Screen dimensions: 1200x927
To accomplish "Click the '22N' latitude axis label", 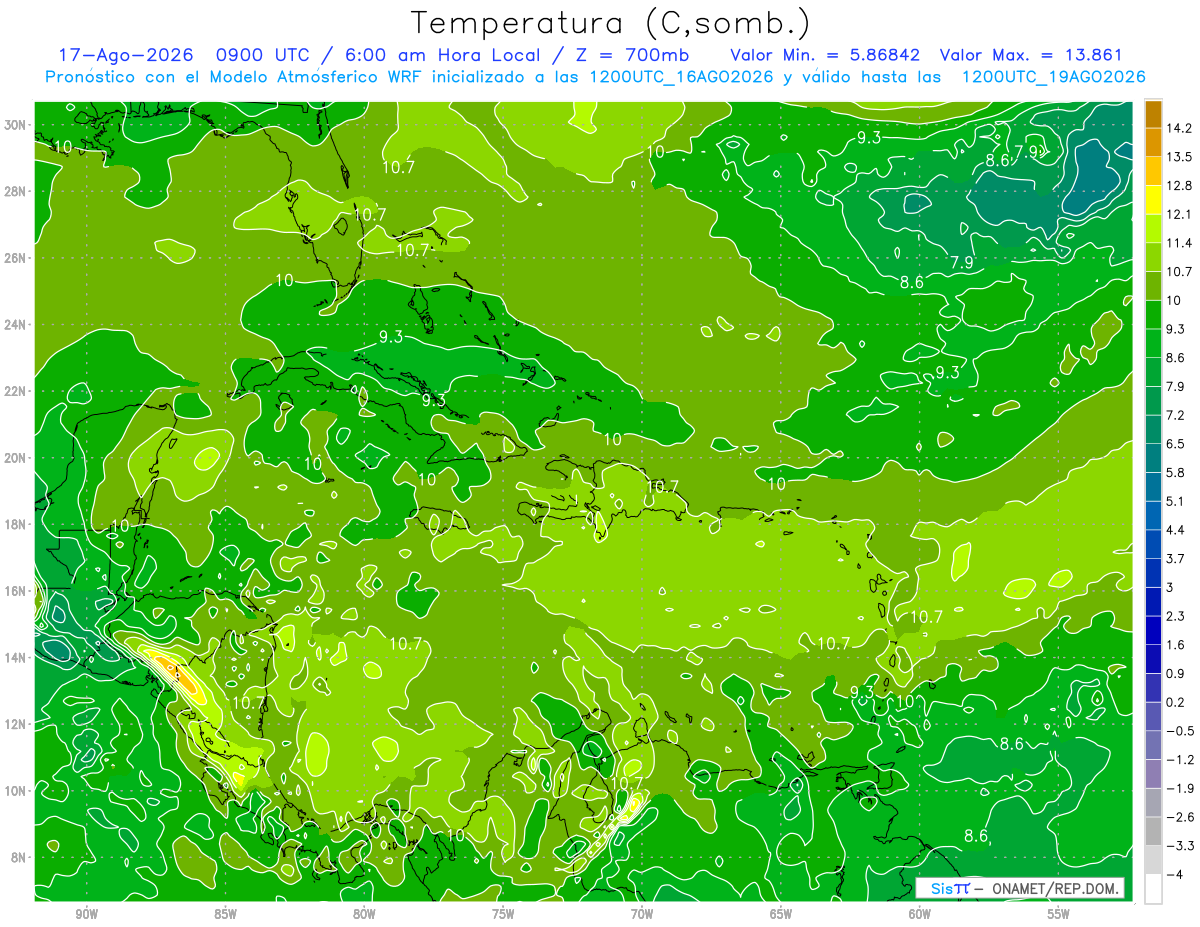I will [x=17, y=391].
